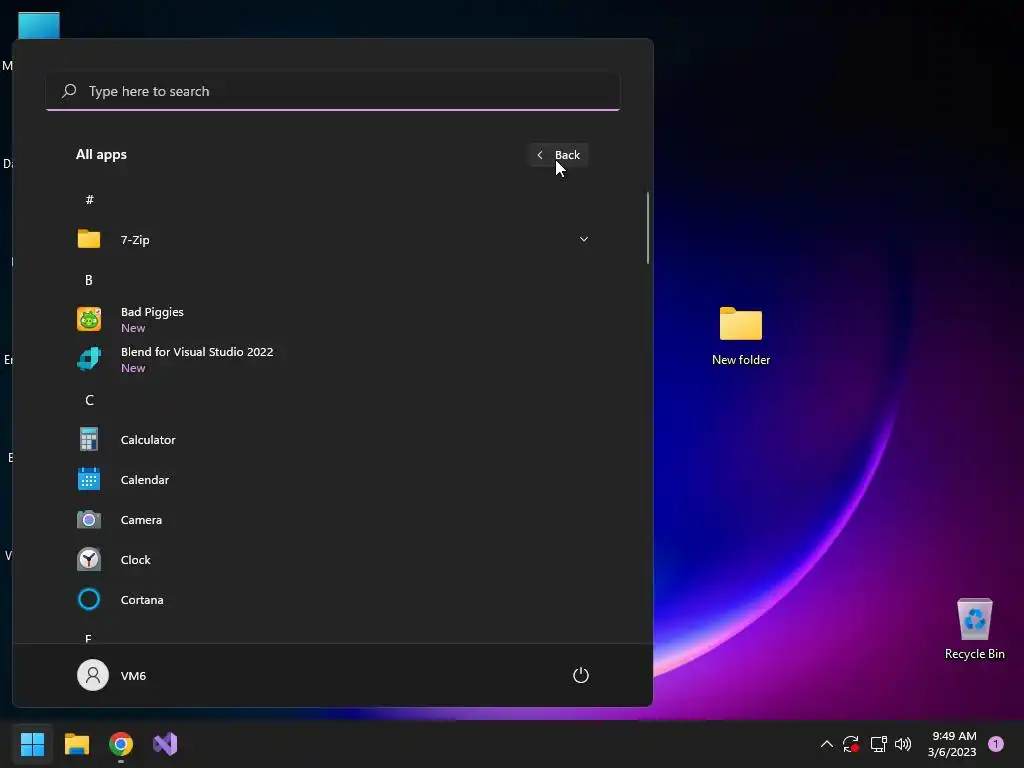Launch the Calculator app icon
This screenshot has height=768, width=1024.
tap(89, 440)
